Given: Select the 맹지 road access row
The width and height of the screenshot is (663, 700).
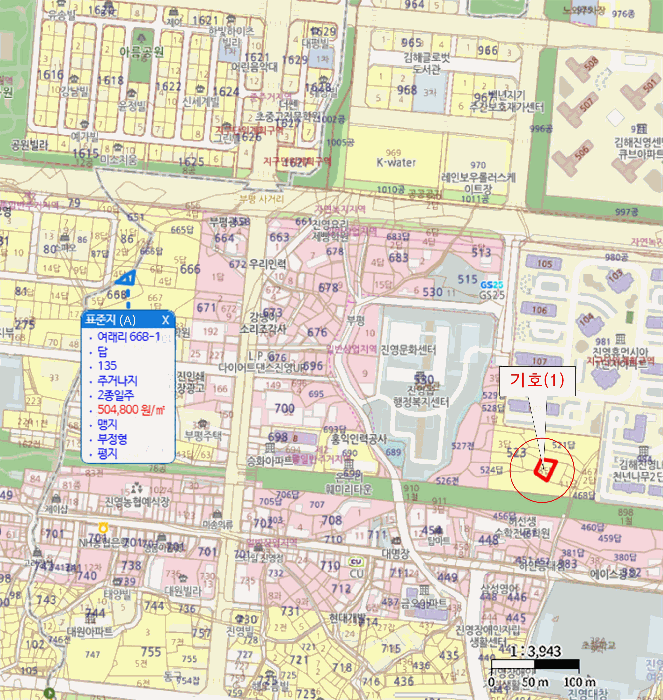Looking at the screenshot, I should point(107,424).
